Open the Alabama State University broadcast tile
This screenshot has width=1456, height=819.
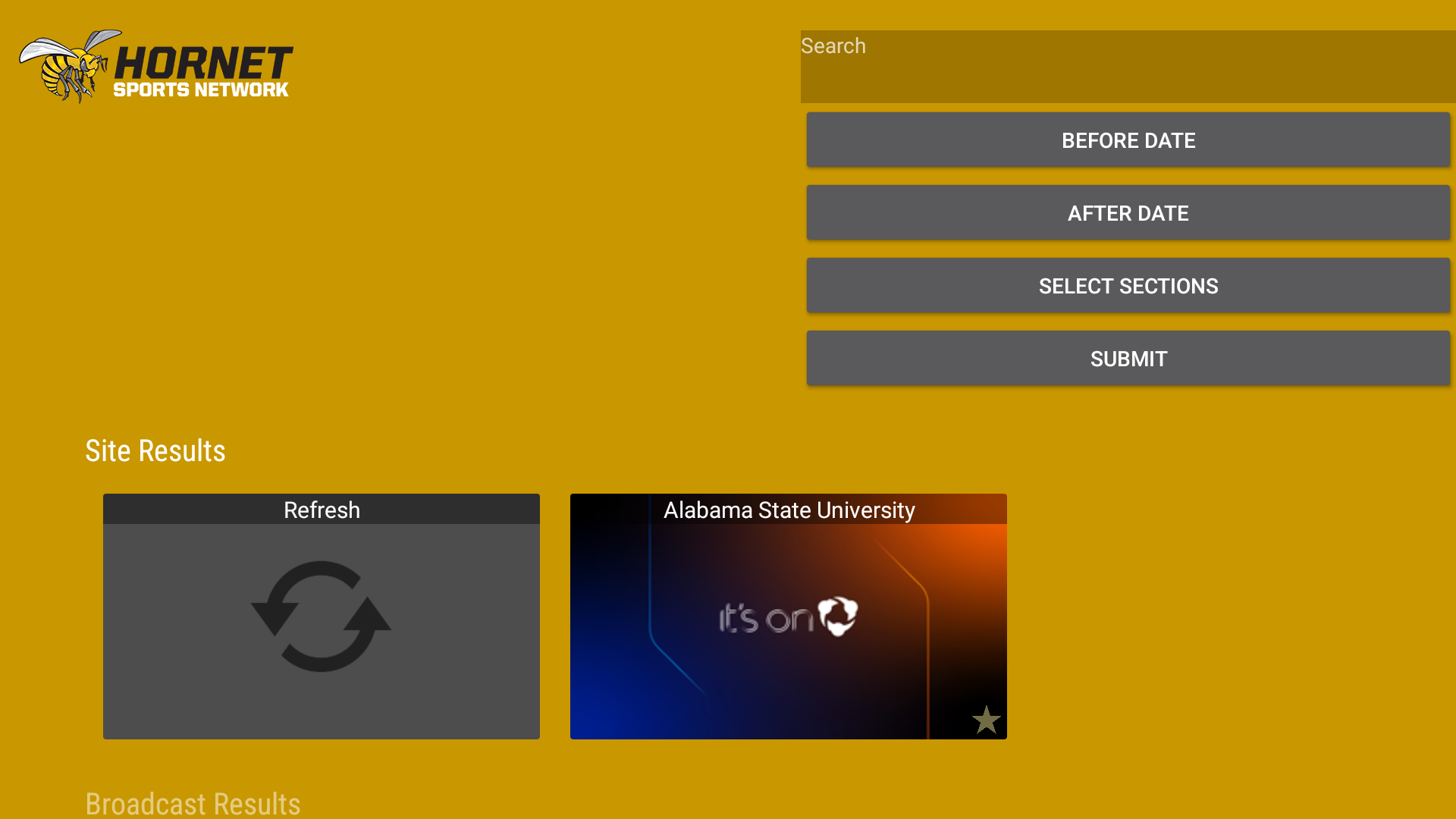coord(789,617)
